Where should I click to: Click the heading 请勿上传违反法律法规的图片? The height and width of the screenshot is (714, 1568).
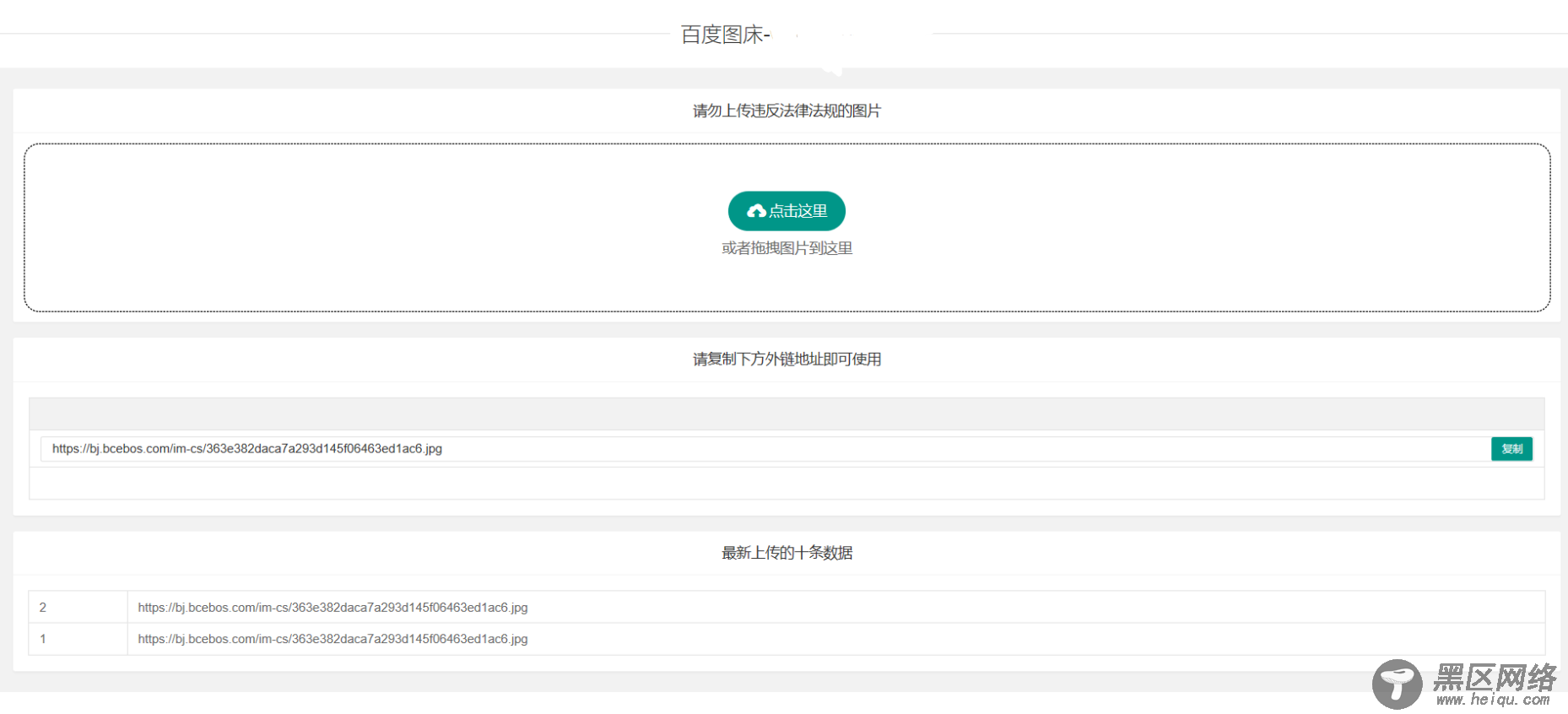click(x=787, y=111)
